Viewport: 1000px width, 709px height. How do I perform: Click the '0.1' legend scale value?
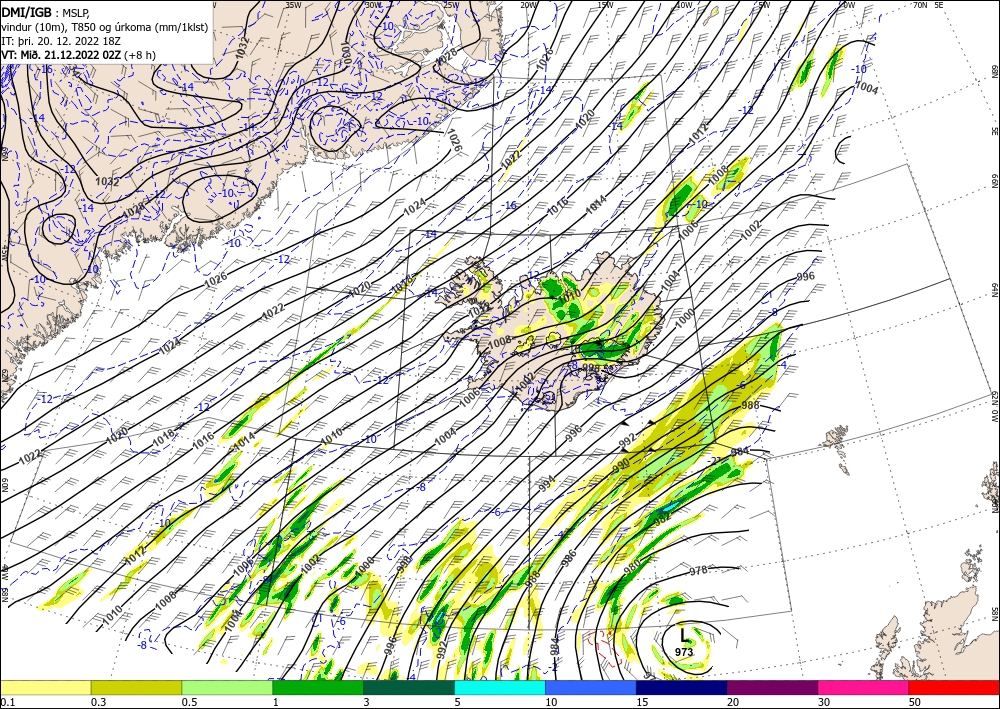pyautogui.click(x=6, y=702)
